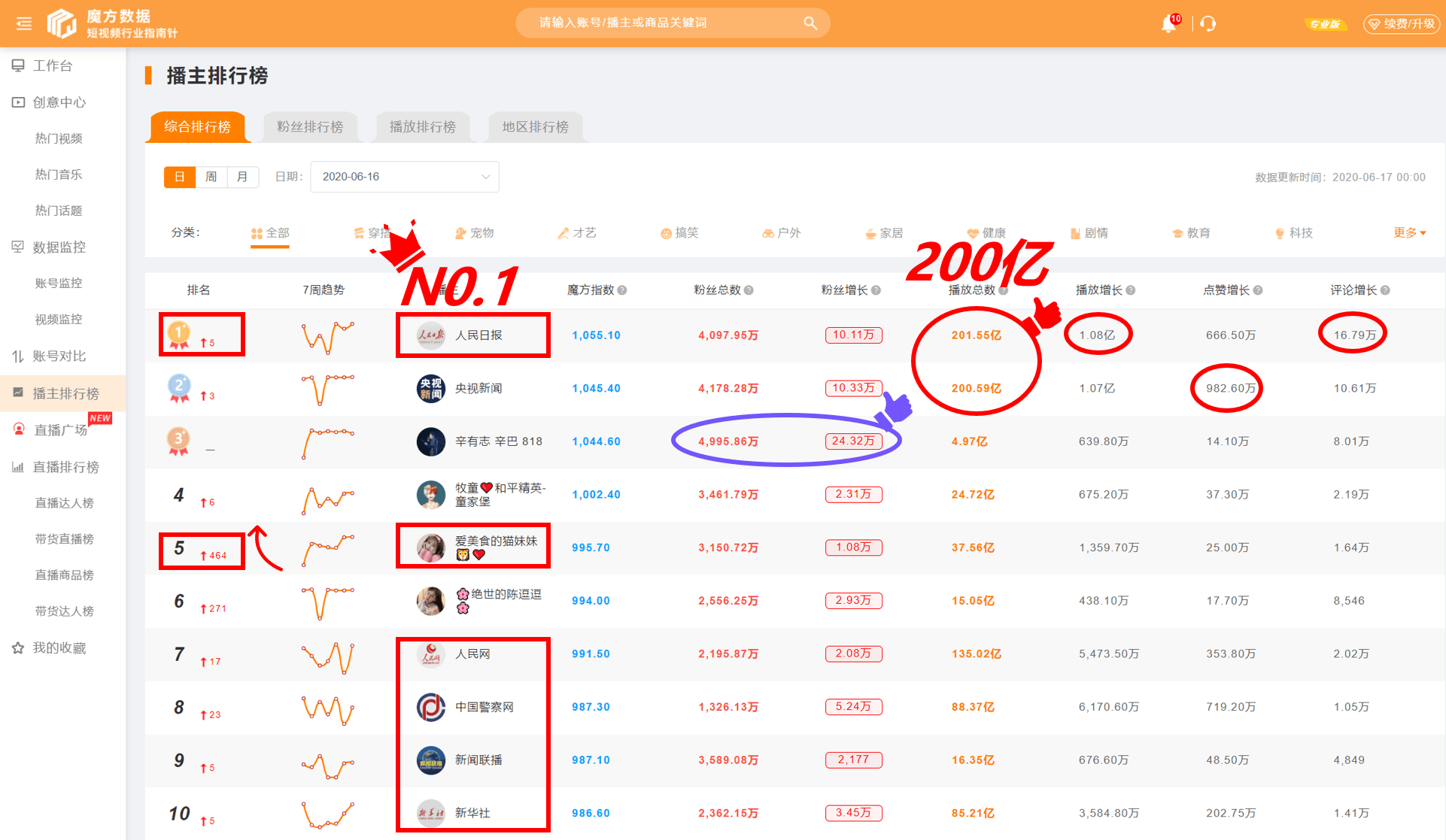Select the 才艺 category filter
Screen dimensions: 1446x840
click(x=577, y=233)
